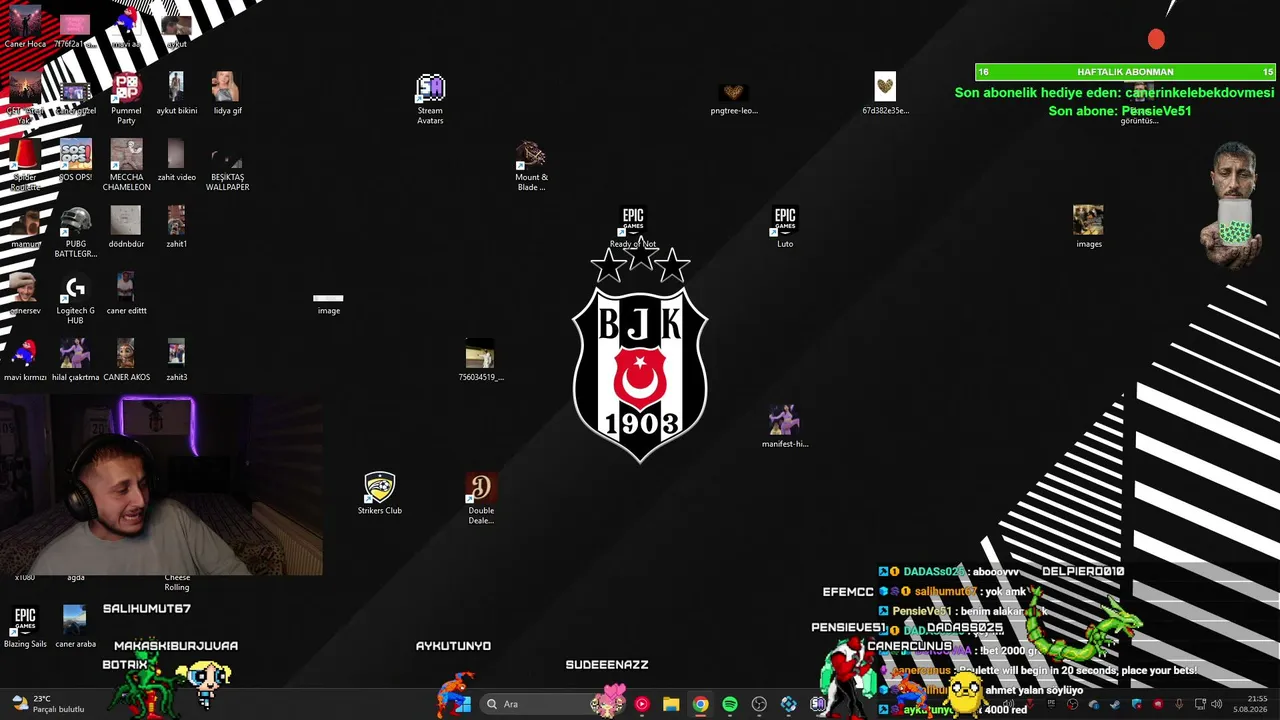Select the Spider Roulette desktop icon
Image resolution: width=1280 pixels, height=720 pixels.
[25, 166]
